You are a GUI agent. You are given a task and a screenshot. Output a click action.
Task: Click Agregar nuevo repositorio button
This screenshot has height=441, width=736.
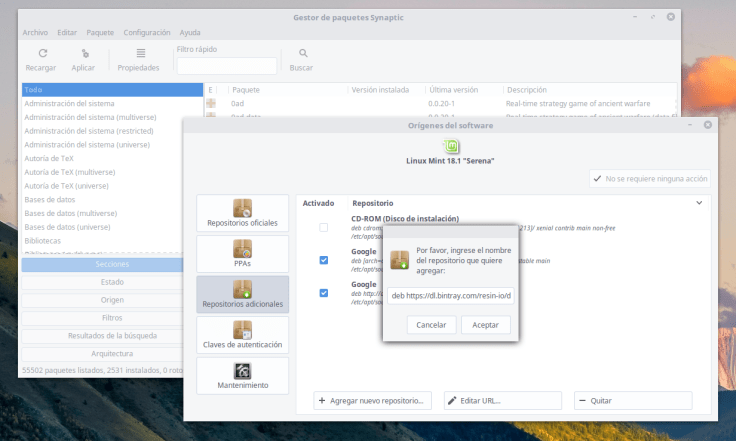(373, 400)
